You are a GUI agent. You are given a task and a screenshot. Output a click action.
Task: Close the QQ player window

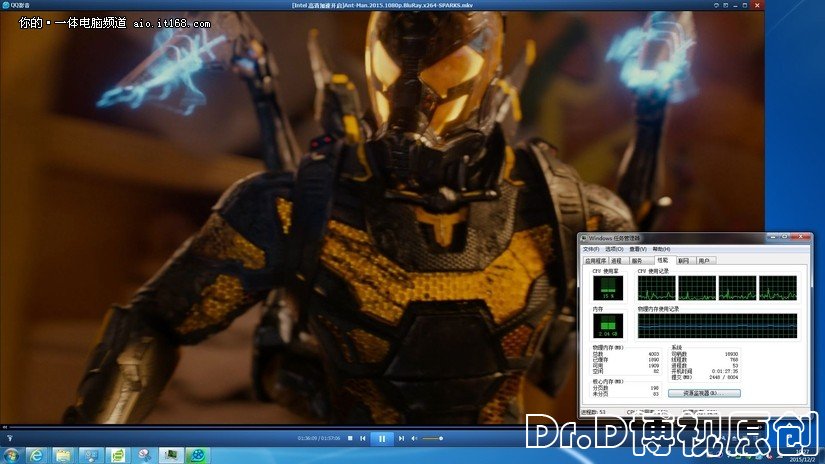click(757, 5)
